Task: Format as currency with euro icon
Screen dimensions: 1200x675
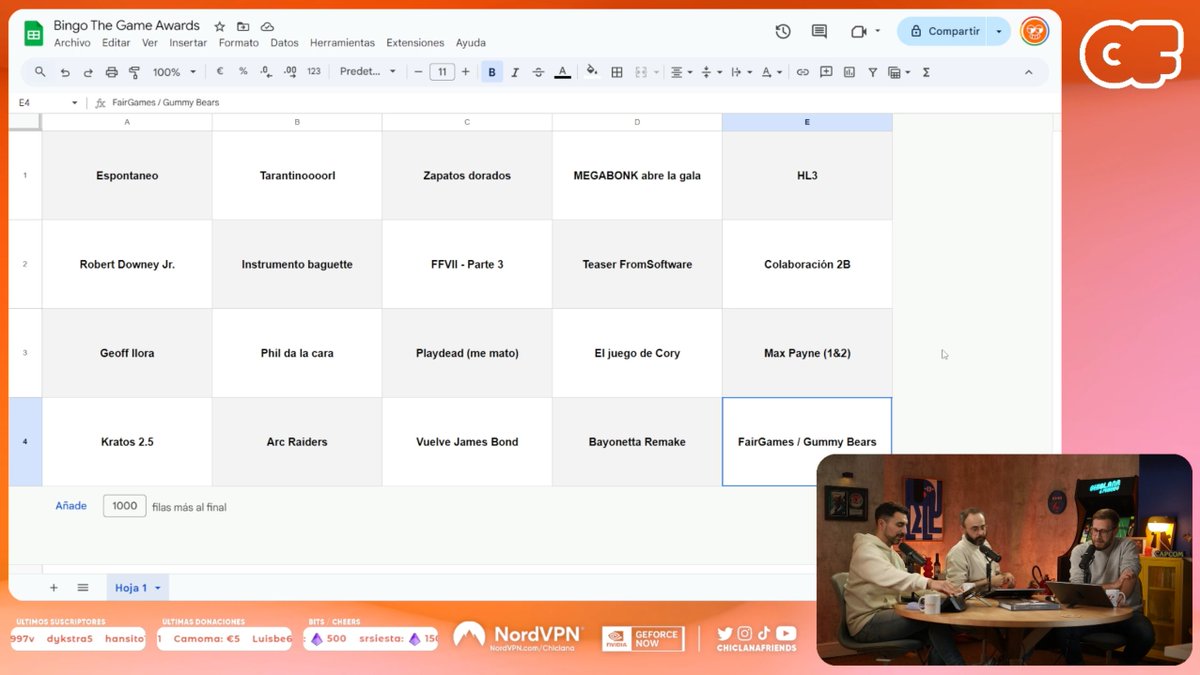Action: point(220,72)
